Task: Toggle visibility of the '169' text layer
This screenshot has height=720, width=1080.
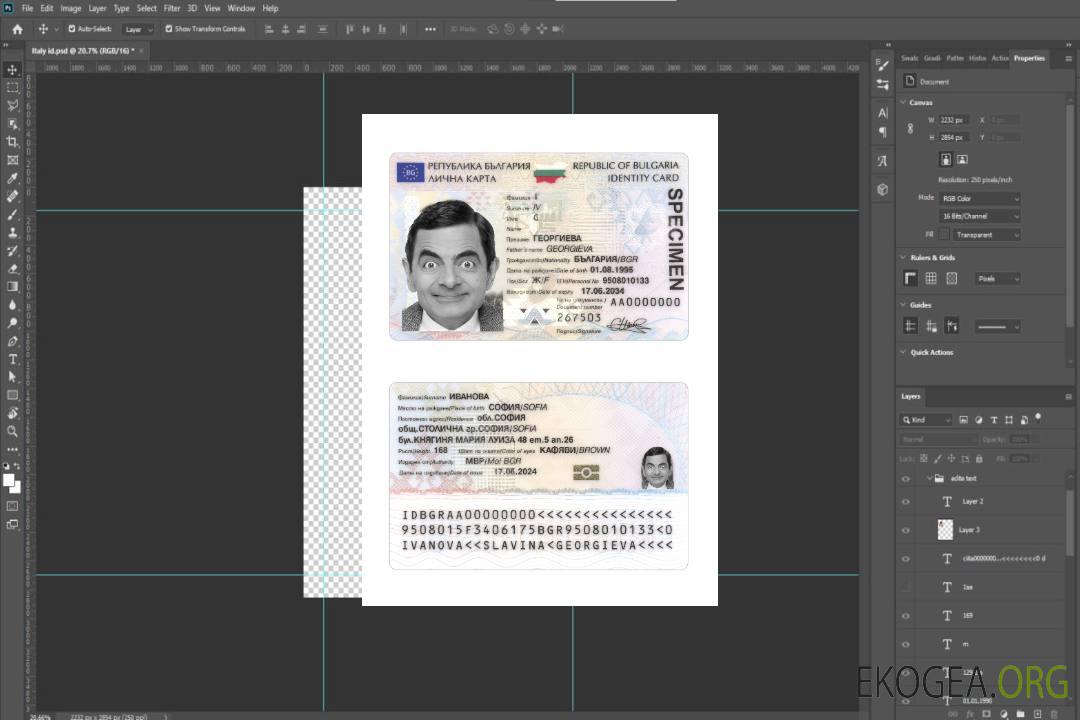Action: click(906, 616)
